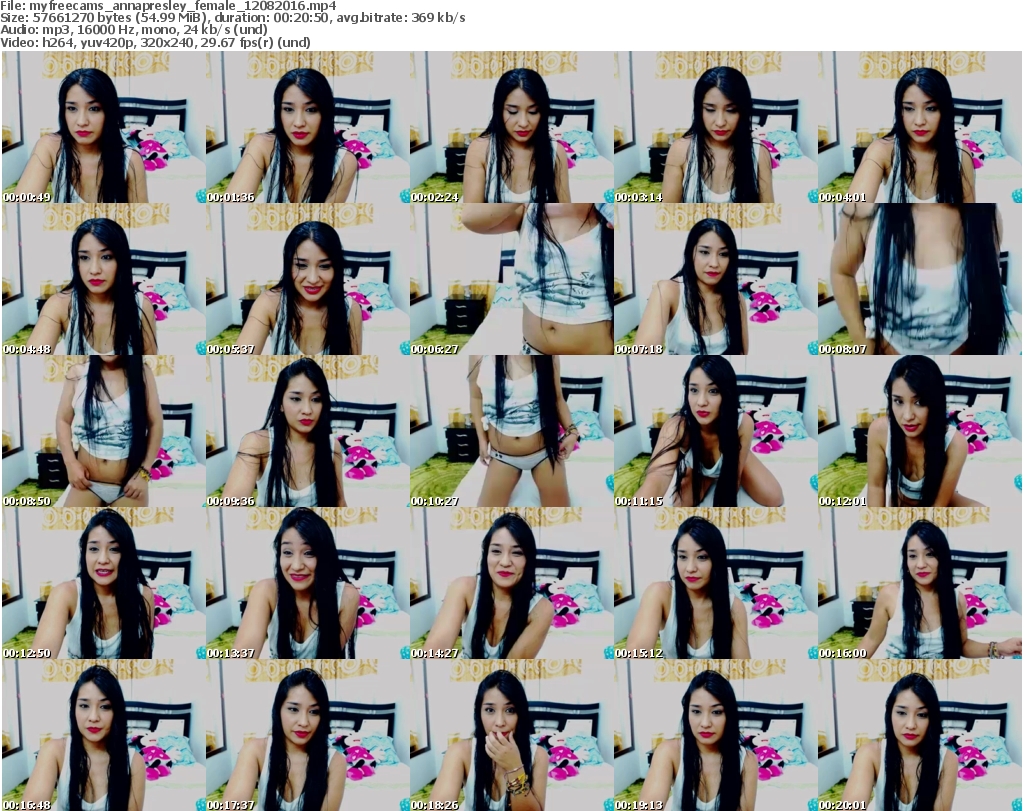The height and width of the screenshot is (811, 1024).
Task: Open the thumbnail stamped 00:14:27
Action: (511, 584)
